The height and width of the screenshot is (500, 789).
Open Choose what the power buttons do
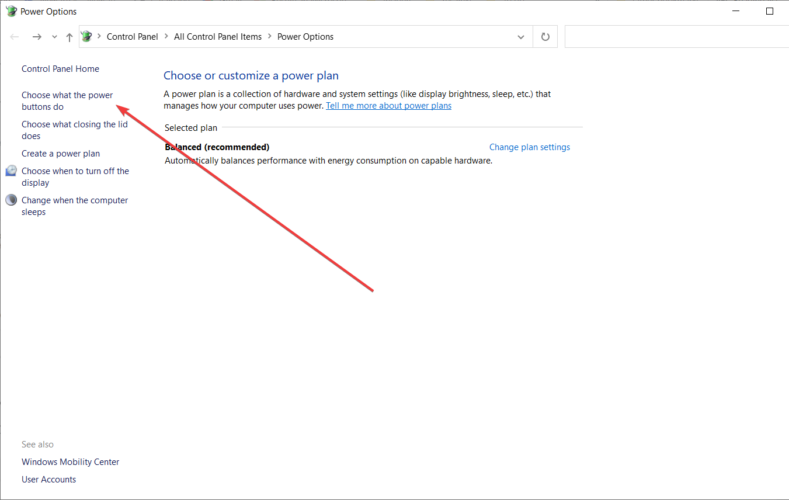[x=67, y=101]
